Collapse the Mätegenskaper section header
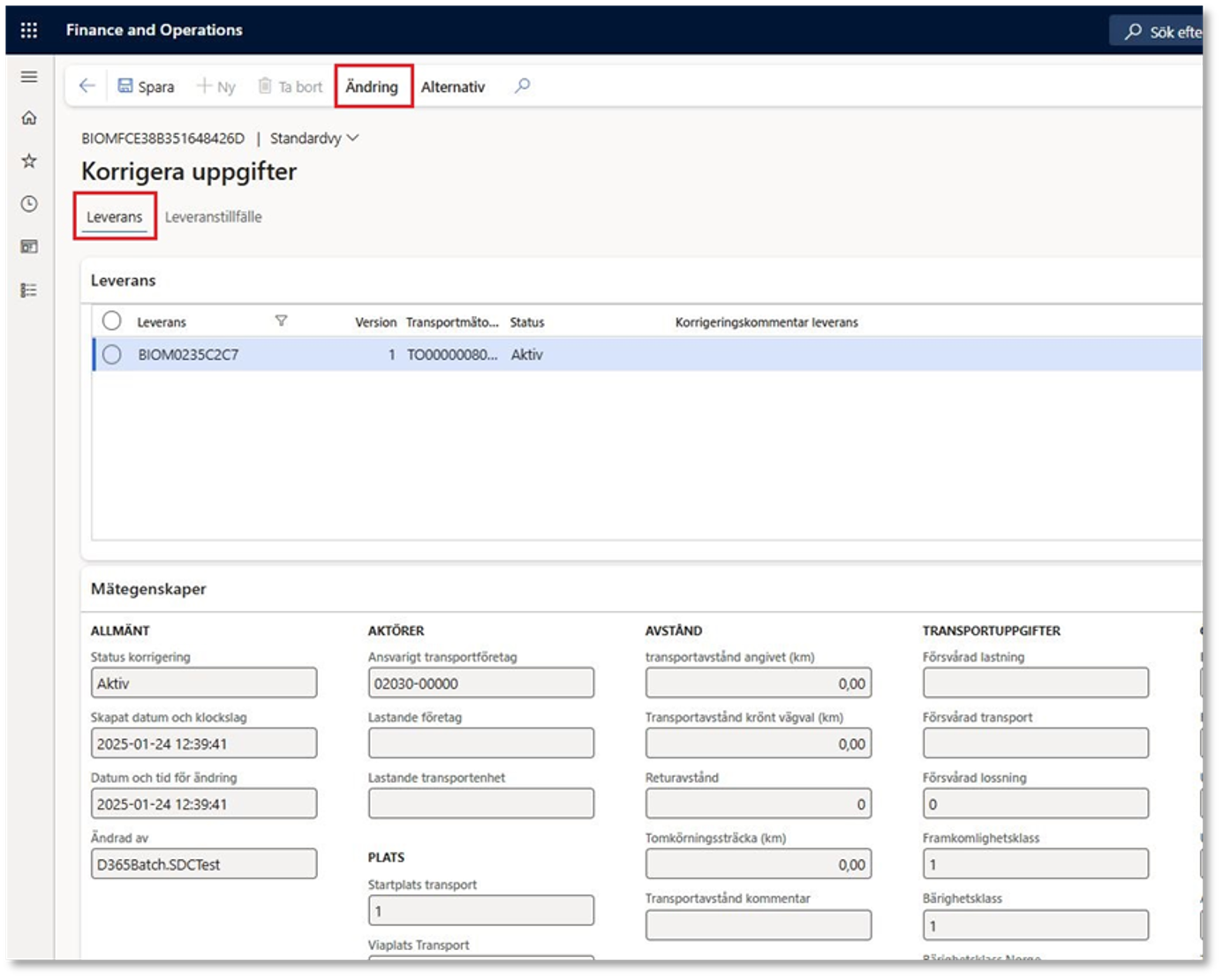The width and height of the screenshot is (1223, 980). pos(148,589)
